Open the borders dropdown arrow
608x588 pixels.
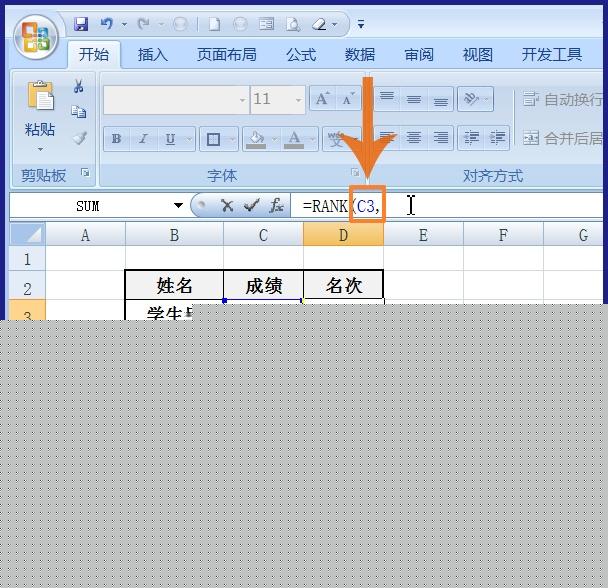232,139
